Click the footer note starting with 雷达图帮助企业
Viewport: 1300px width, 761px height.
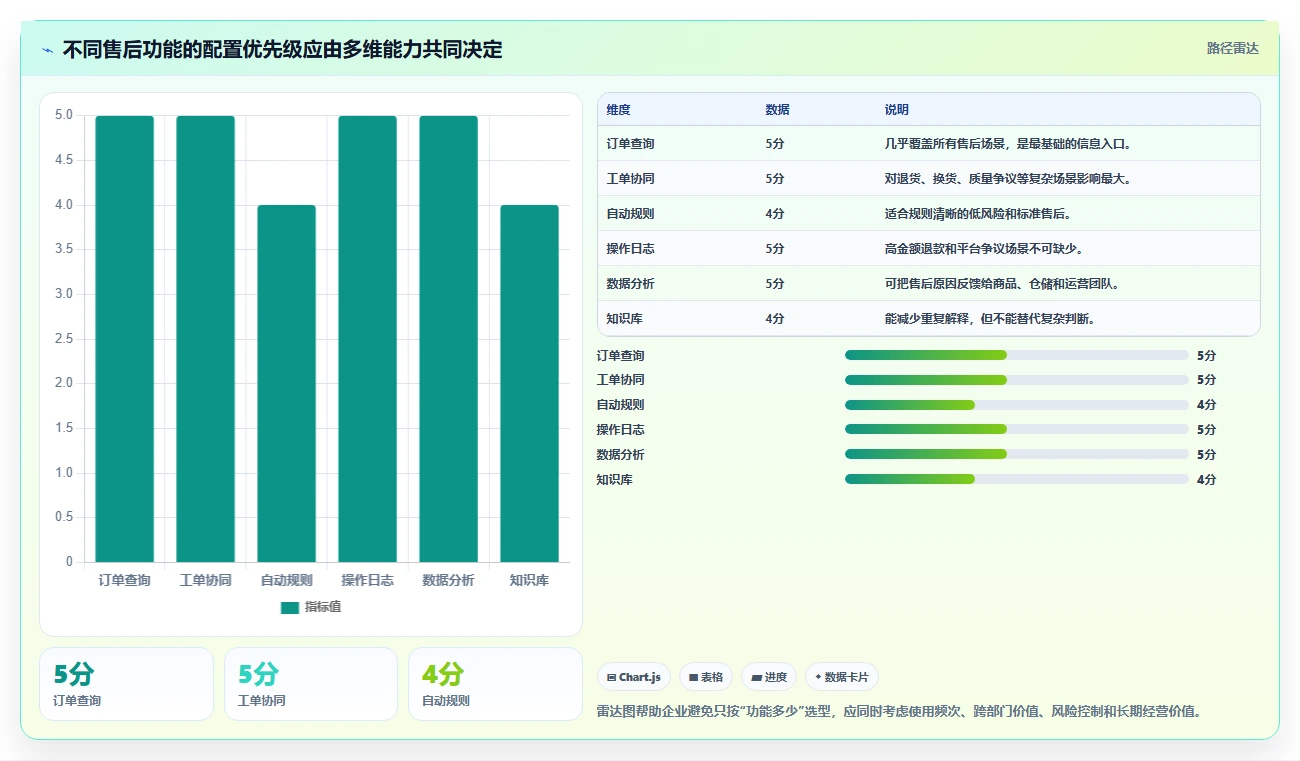(899, 711)
